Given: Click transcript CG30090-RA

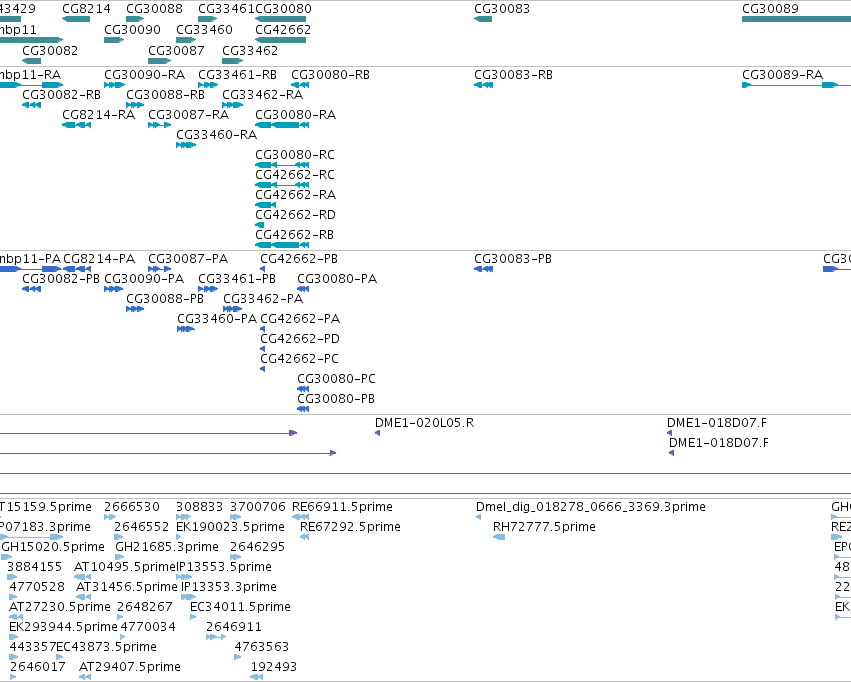Looking at the screenshot, I should tap(144, 74).
